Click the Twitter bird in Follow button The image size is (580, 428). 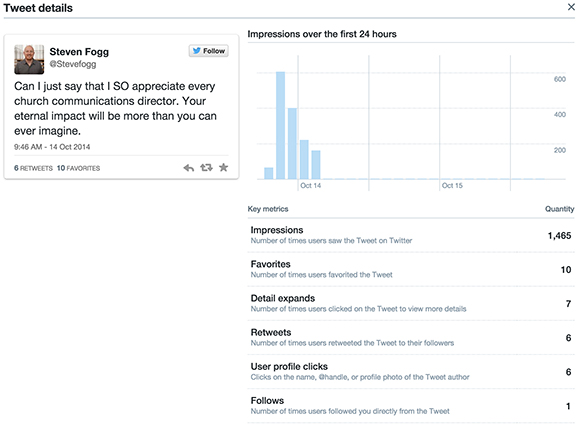[x=196, y=51]
